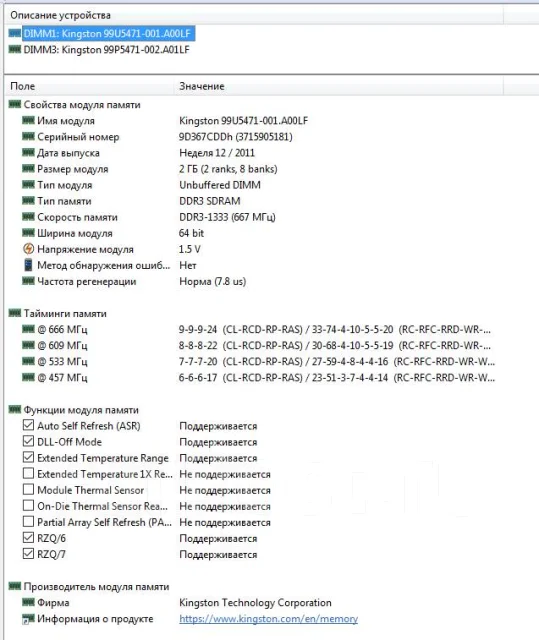The width and height of the screenshot is (539, 640).
Task: Select value '1.5 V'
Action: pos(190,249)
